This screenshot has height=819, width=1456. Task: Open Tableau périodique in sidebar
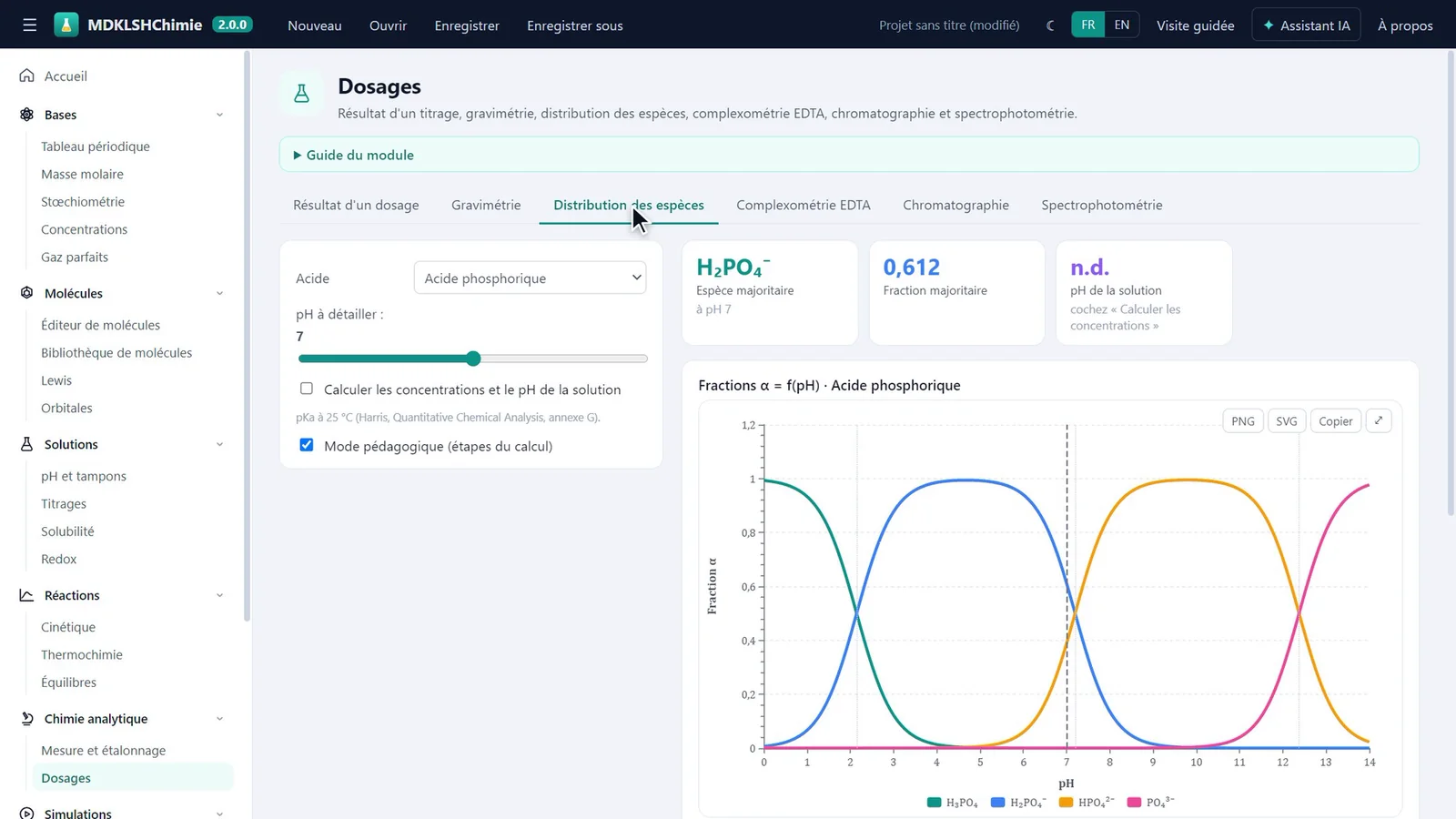point(96,146)
